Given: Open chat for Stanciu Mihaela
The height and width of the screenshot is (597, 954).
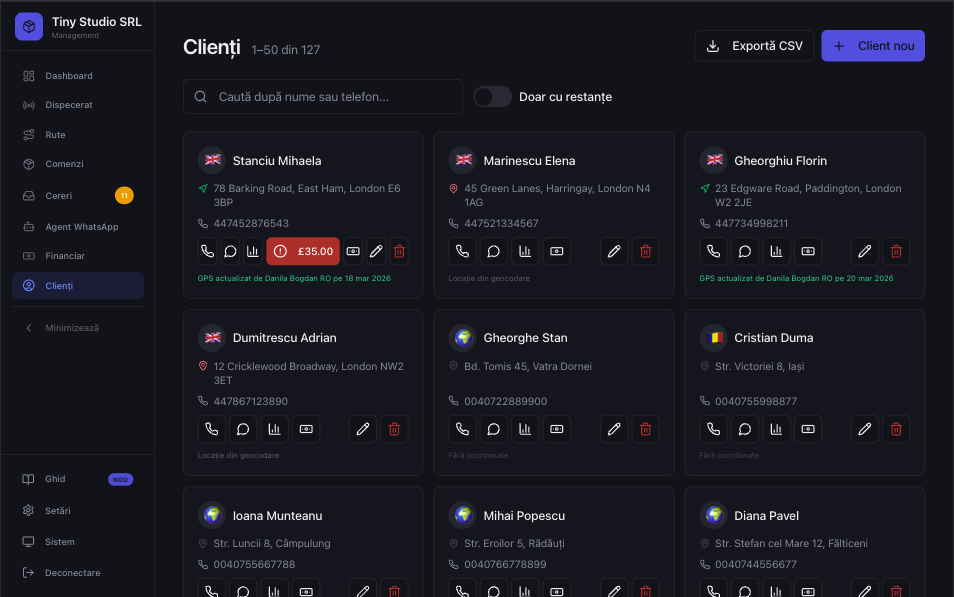Looking at the screenshot, I should [x=230, y=251].
